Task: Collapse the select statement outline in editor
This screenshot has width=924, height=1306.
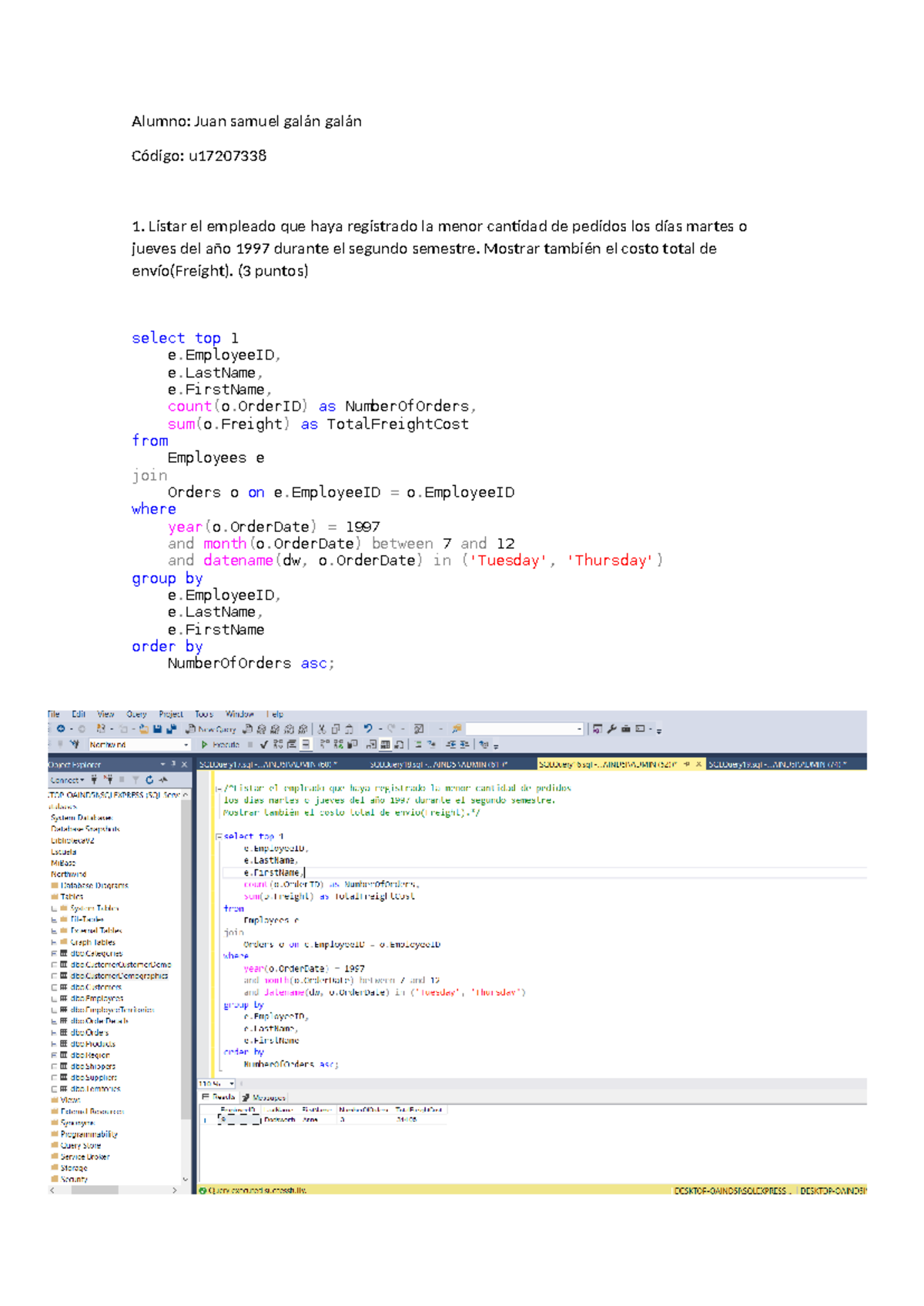Action: [x=219, y=836]
